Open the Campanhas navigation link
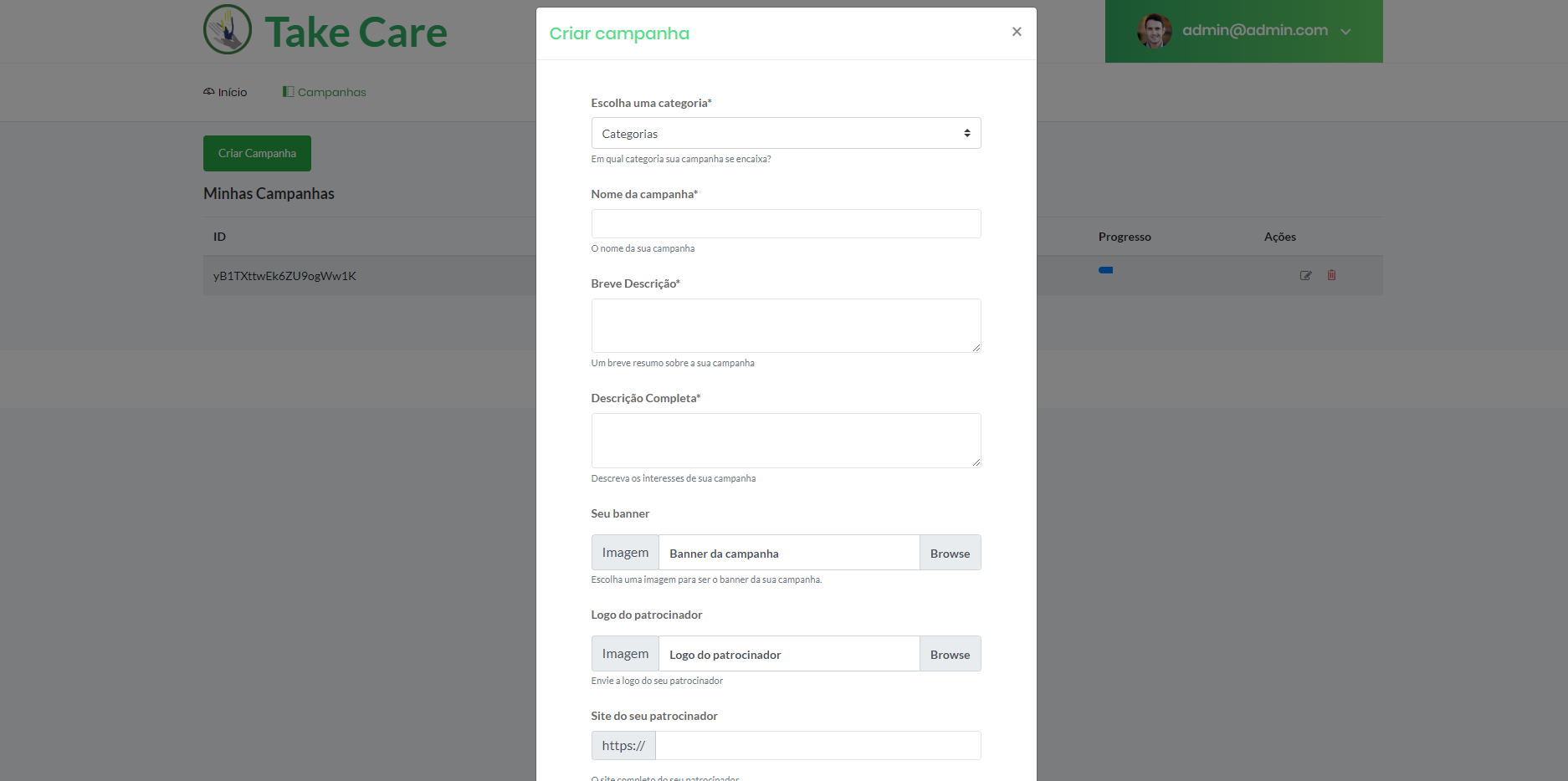 pyautogui.click(x=325, y=92)
